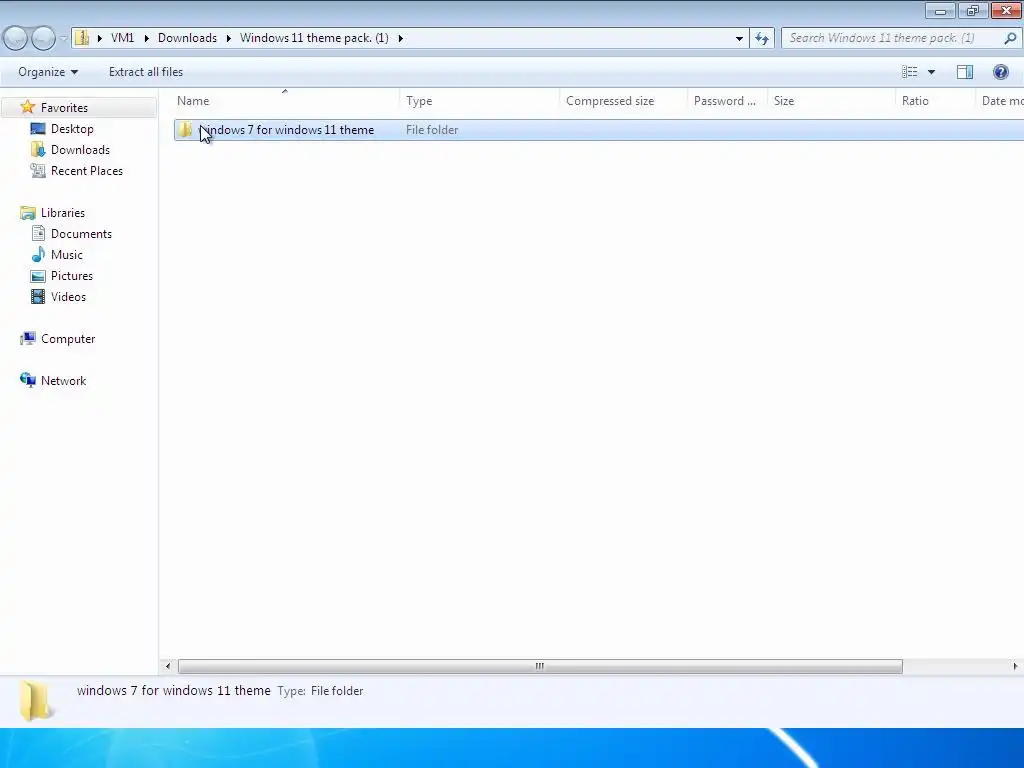Close the Explorer window

coord(1007,10)
